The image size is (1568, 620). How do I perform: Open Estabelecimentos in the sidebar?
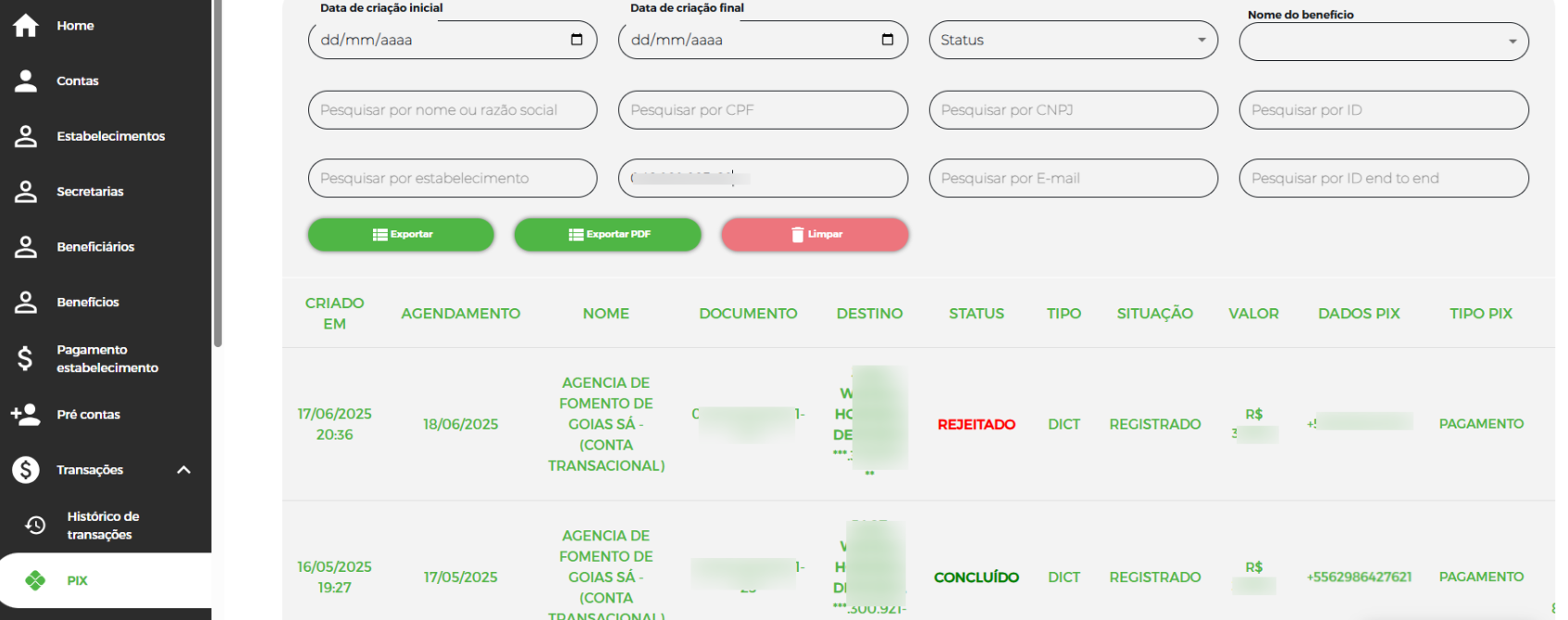click(x=110, y=136)
